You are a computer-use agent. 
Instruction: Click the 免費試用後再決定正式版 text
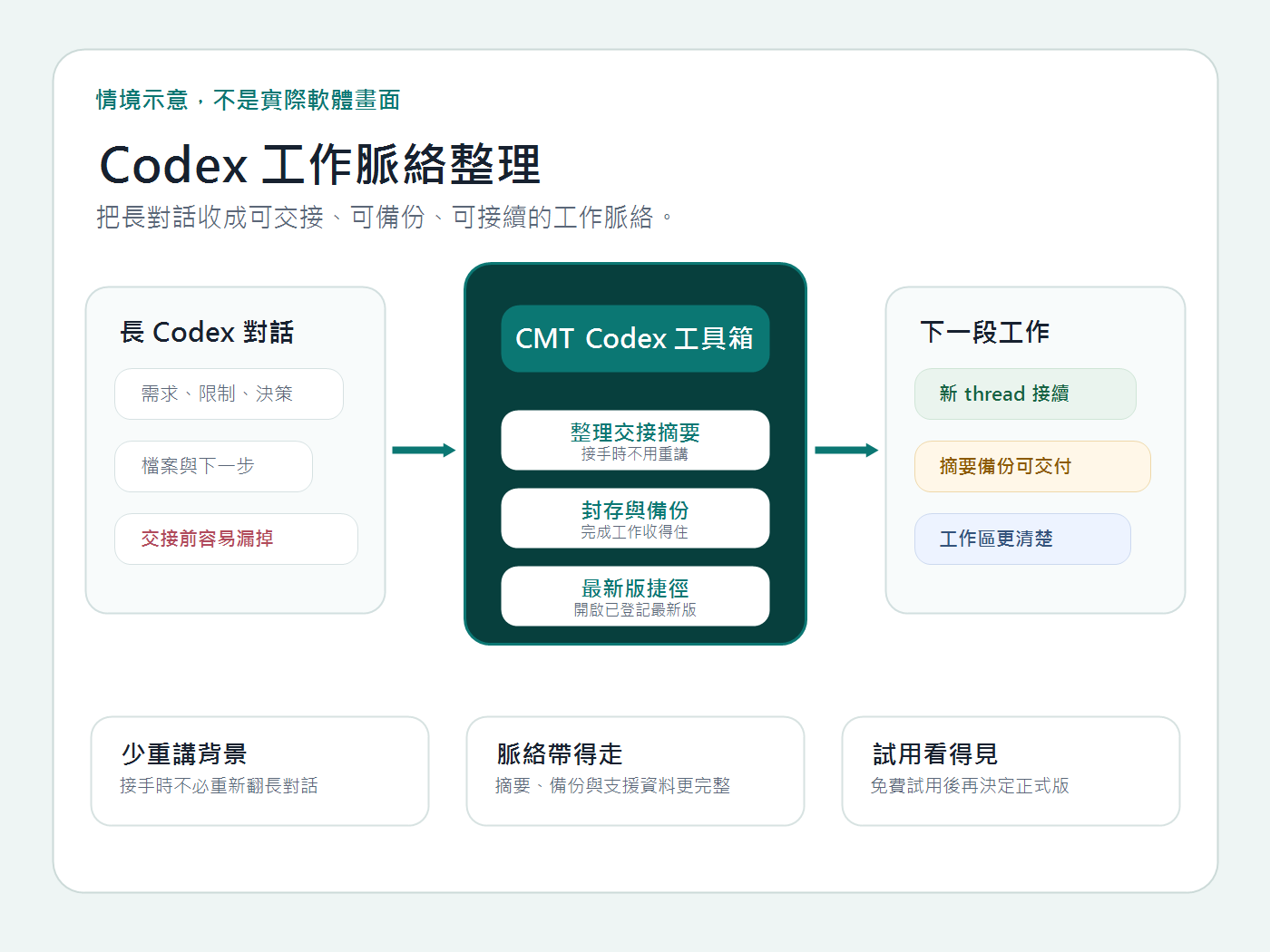970,786
